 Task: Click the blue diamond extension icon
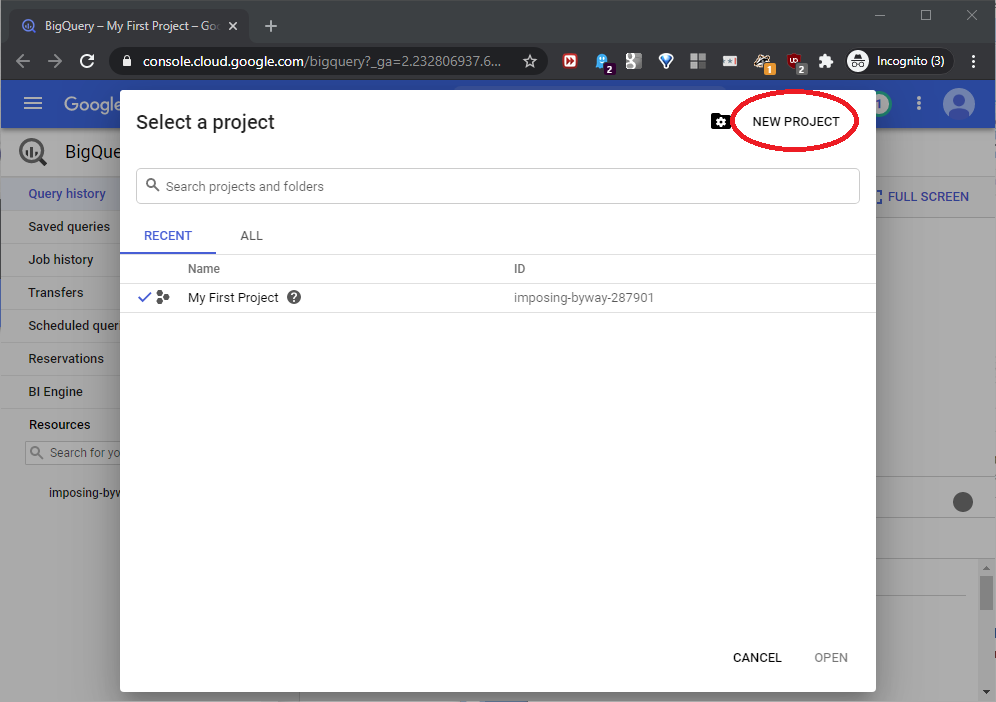(666, 61)
